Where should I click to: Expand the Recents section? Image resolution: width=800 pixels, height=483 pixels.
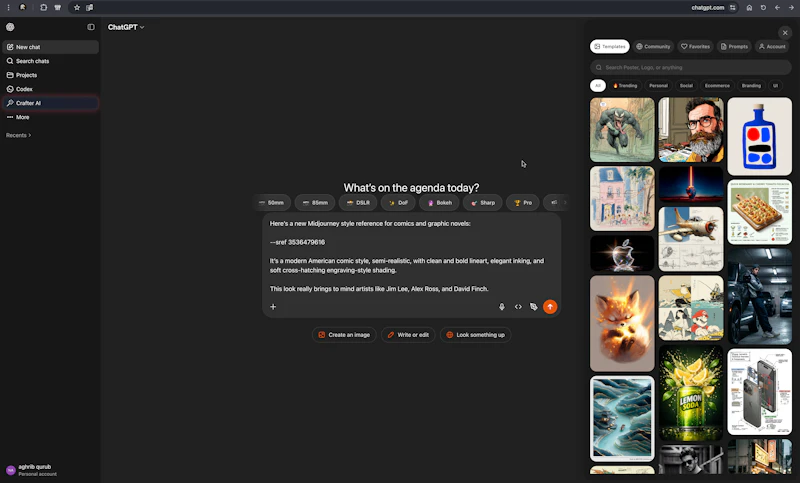click(18, 135)
